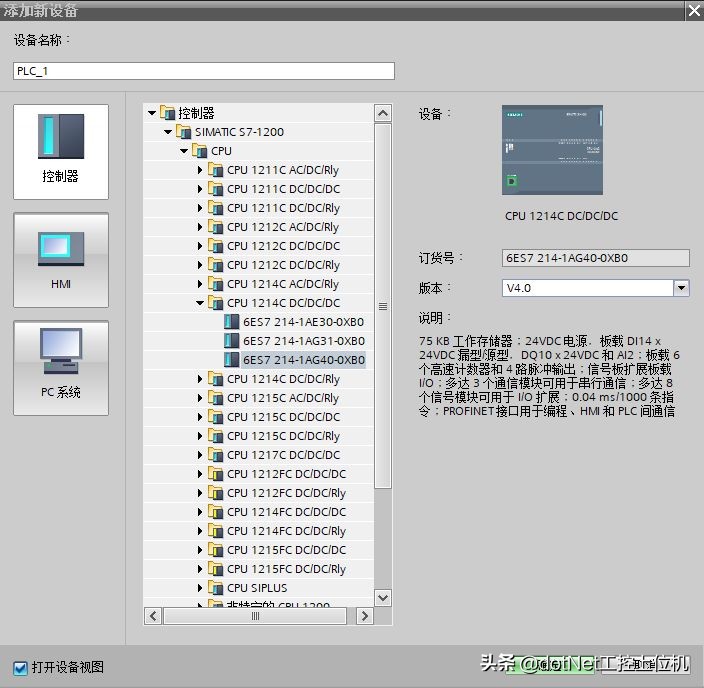The image size is (704, 688).
Task: Select CPU 1214FC DC/DC/DC entry
Action: [x=286, y=512]
